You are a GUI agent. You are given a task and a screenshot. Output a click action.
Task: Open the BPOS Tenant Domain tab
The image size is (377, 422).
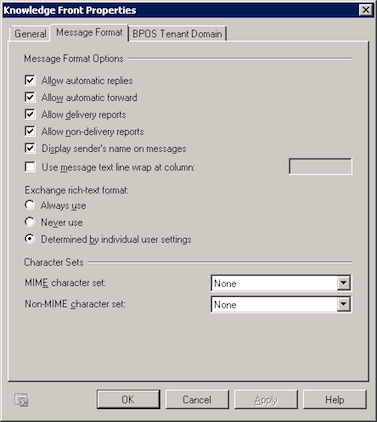pos(177,34)
